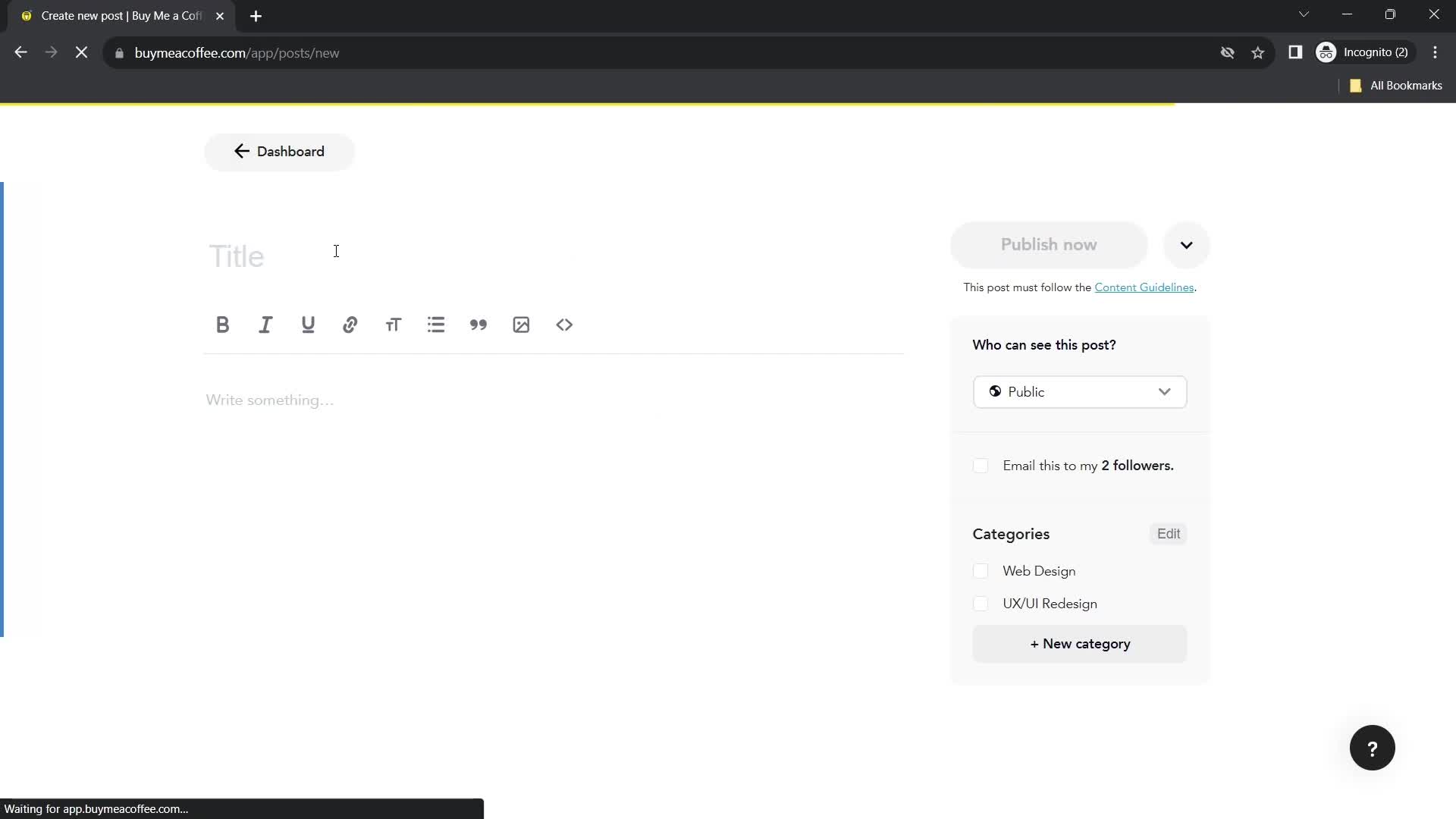Select Web Design category checkbox

(981, 571)
